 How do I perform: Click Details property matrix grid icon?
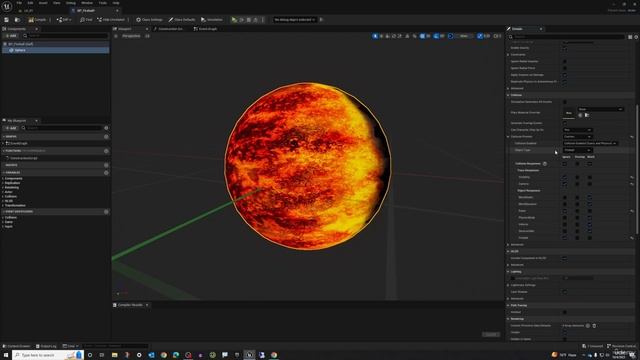(630, 37)
